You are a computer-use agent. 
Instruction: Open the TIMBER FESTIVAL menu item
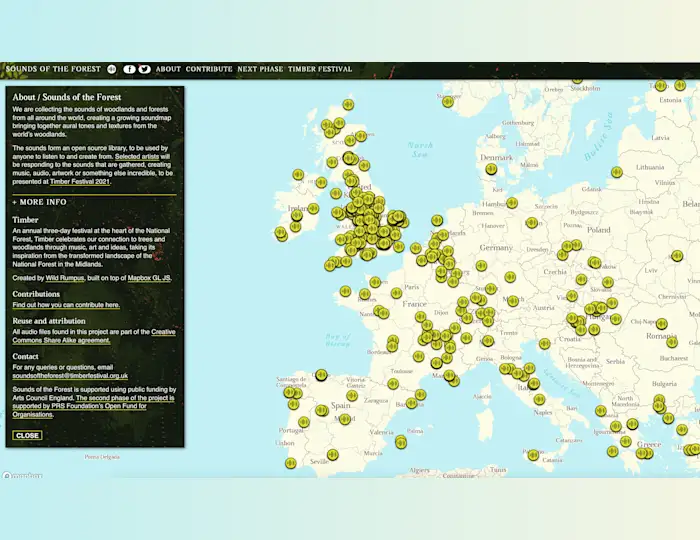(320, 69)
